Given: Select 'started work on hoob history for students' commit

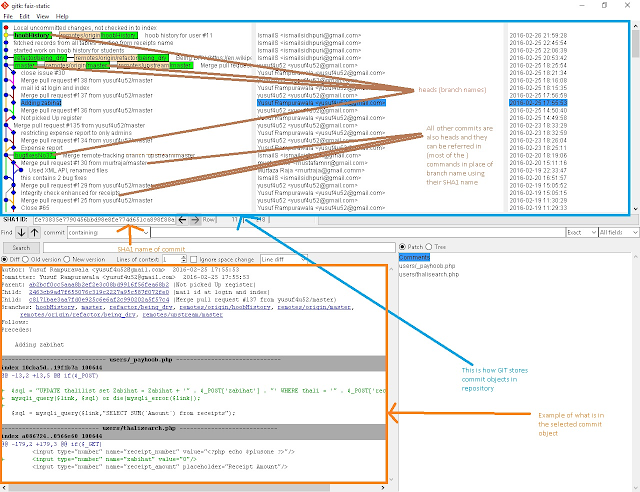Looking at the screenshot, I should [69, 50].
